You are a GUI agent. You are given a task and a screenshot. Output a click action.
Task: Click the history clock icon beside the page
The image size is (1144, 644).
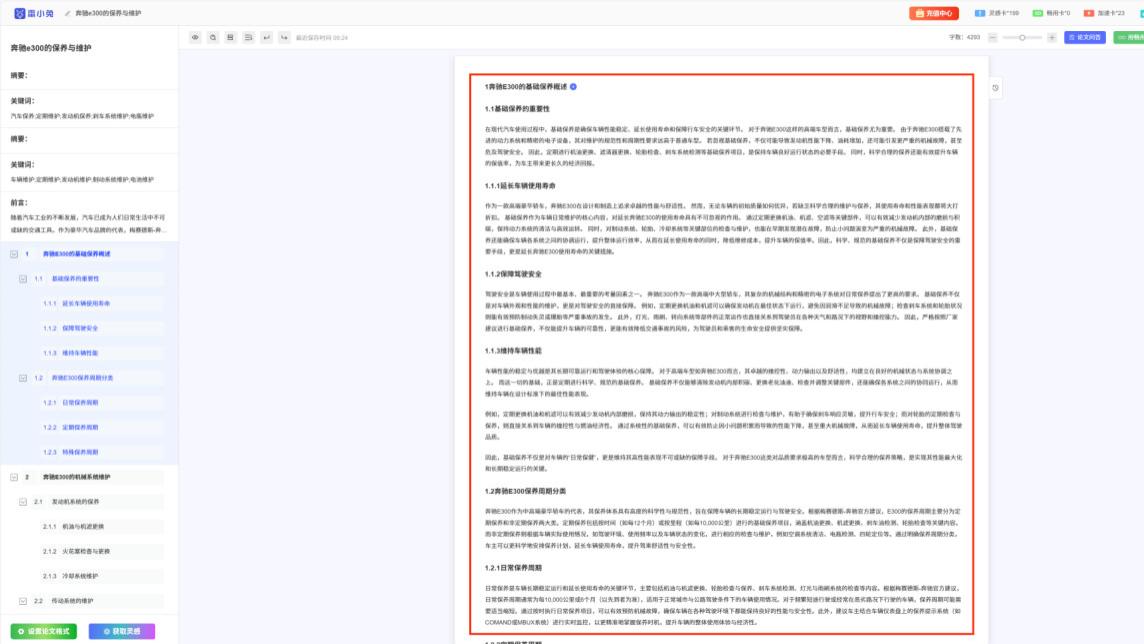(995, 88)
